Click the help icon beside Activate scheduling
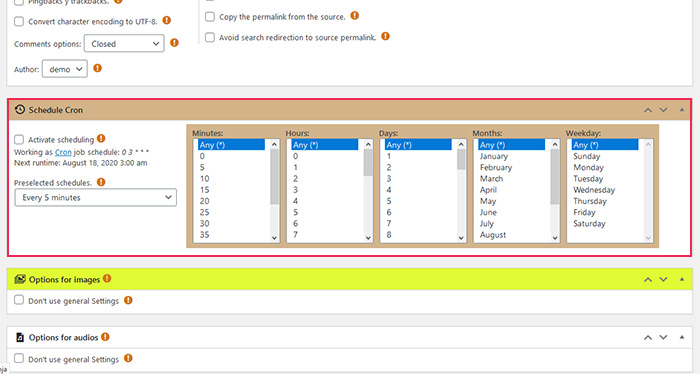 pyautogui.click(x=101, y=138)
